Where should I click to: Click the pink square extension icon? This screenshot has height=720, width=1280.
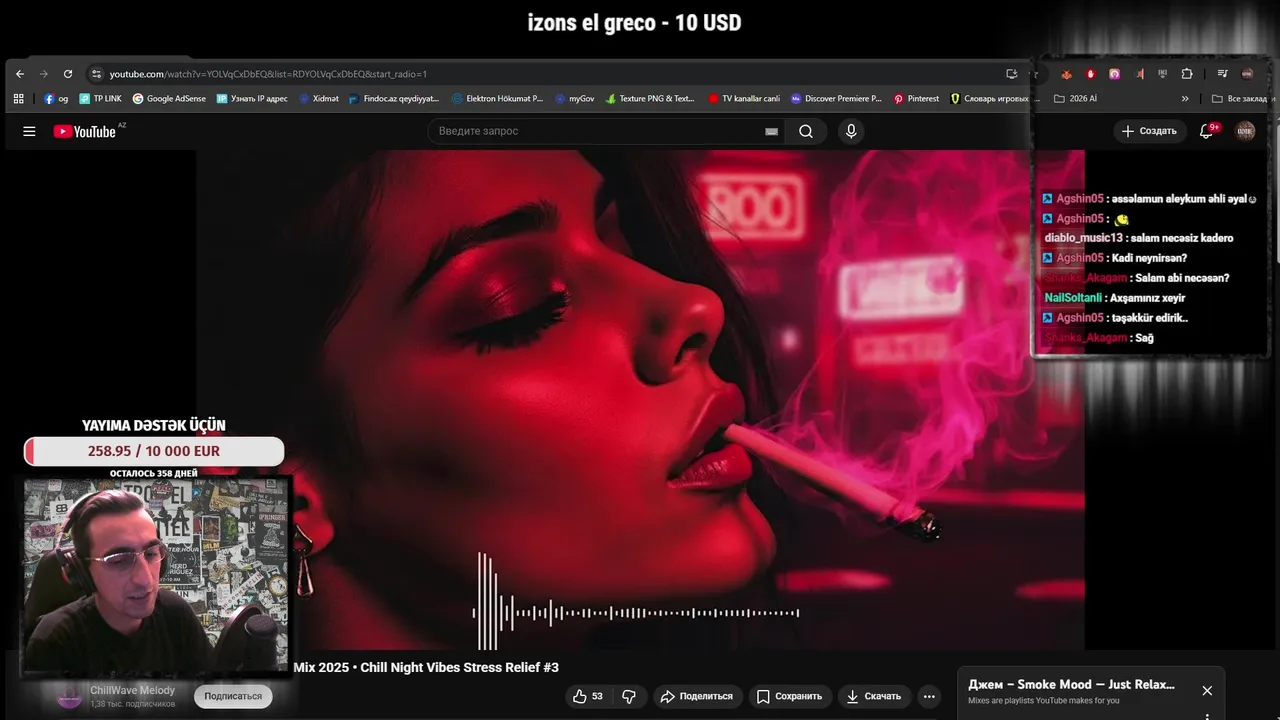[1114, 74]
